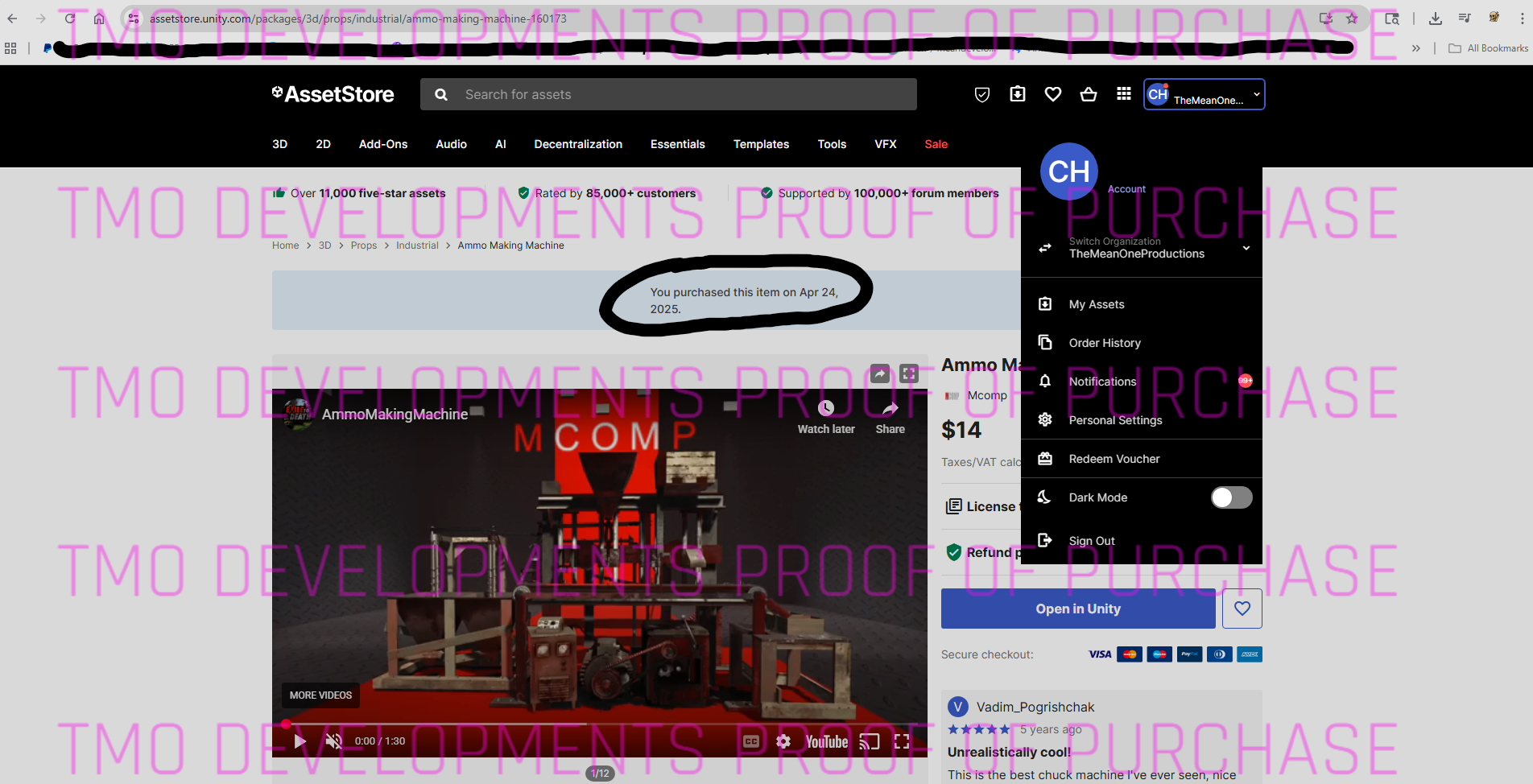
Task: Bookmark this page with the star icon
Action: [x=1352, y=19]
